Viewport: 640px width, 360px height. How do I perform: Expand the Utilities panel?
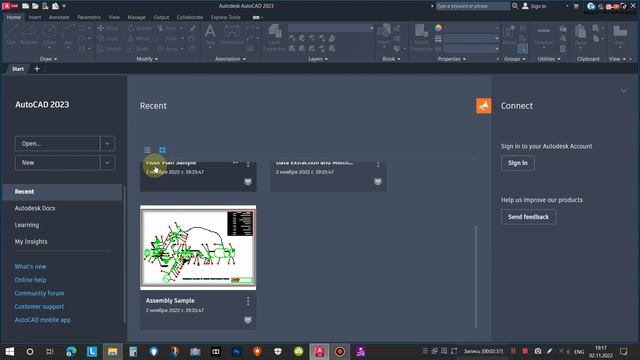pos(549,59)
